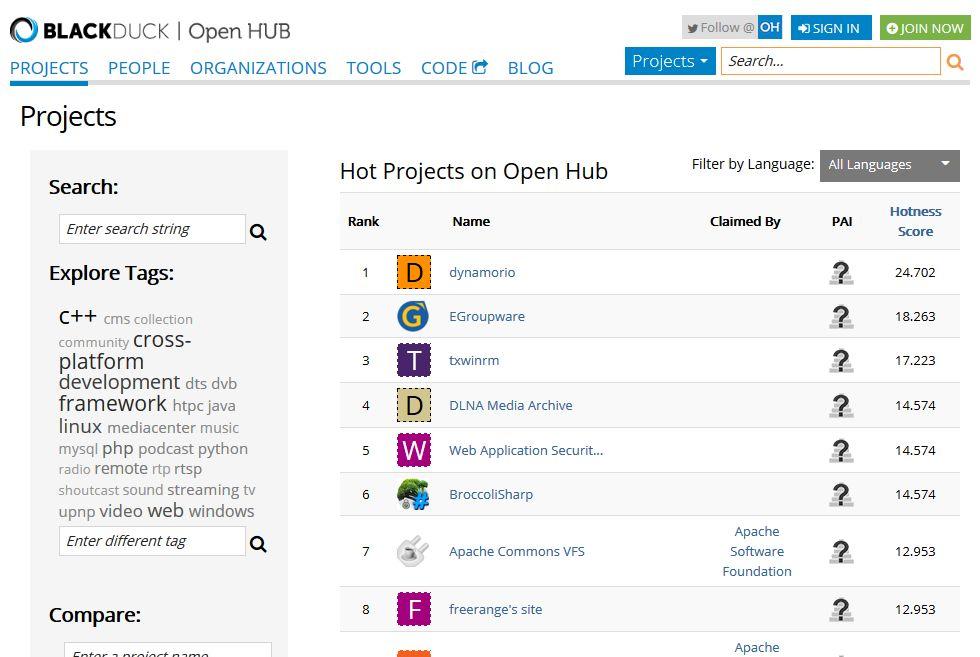The image size is (980, 657).
Task: Open the BroccoliSharp project logo
Action: [x=414, y=494]
